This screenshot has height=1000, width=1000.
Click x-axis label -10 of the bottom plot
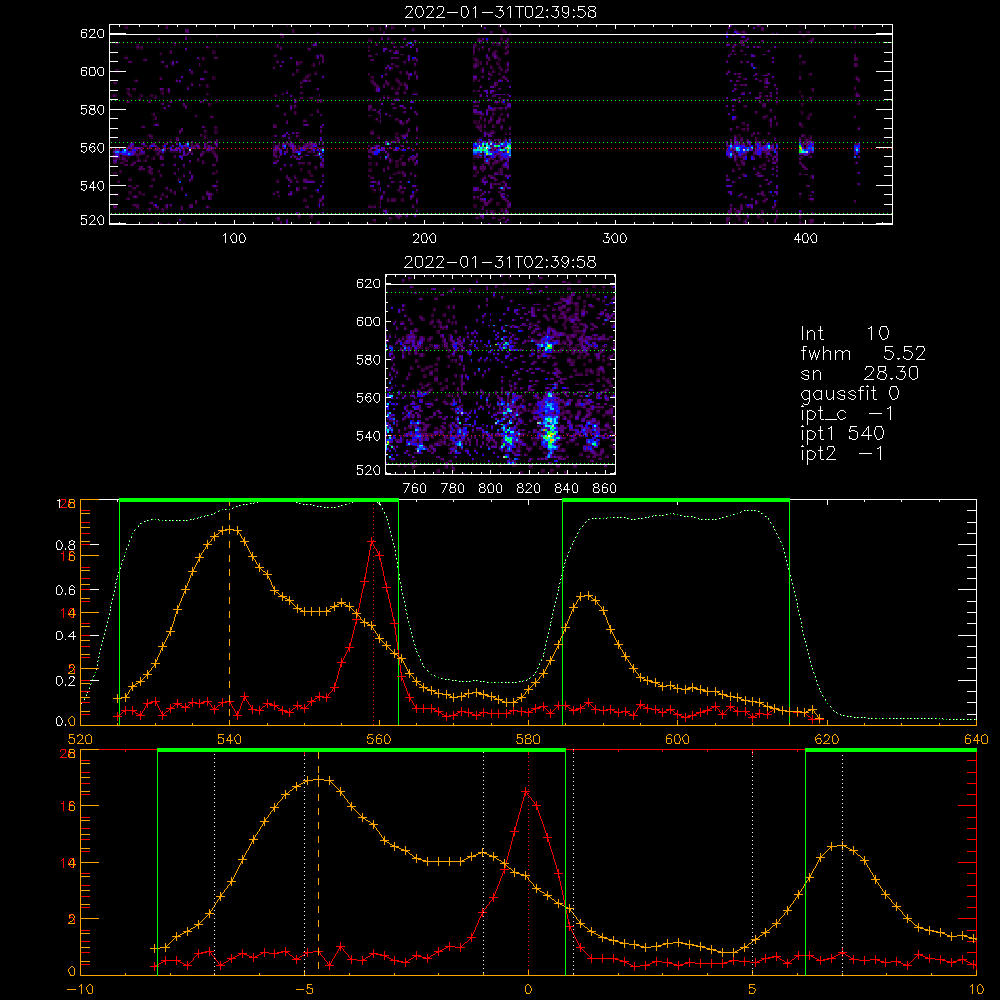click(x=80, y=989)
